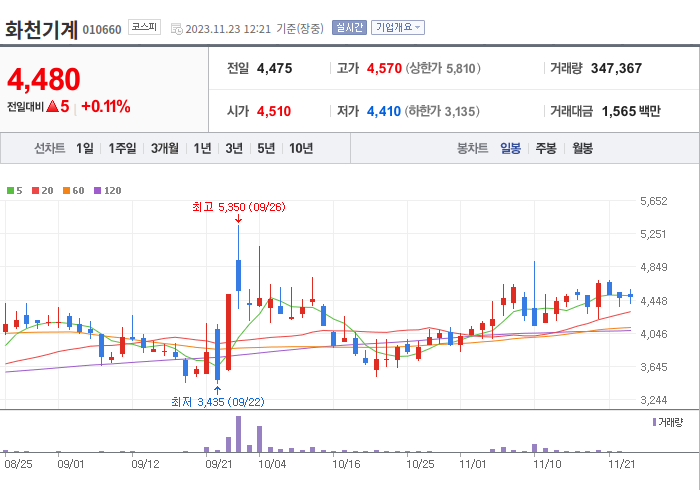Click the 고가 value 4,570
This screenshot has height=490, width=700.
click(x=384, y=68)
